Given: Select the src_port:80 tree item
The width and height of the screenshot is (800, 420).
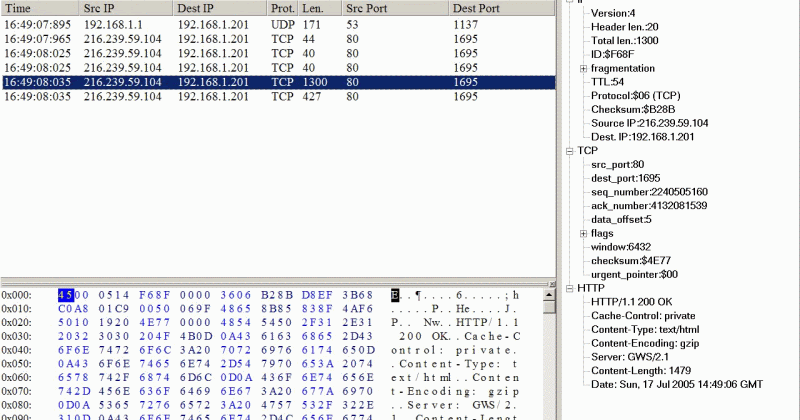Looking at the screenshot, I should tap(617, 165).
